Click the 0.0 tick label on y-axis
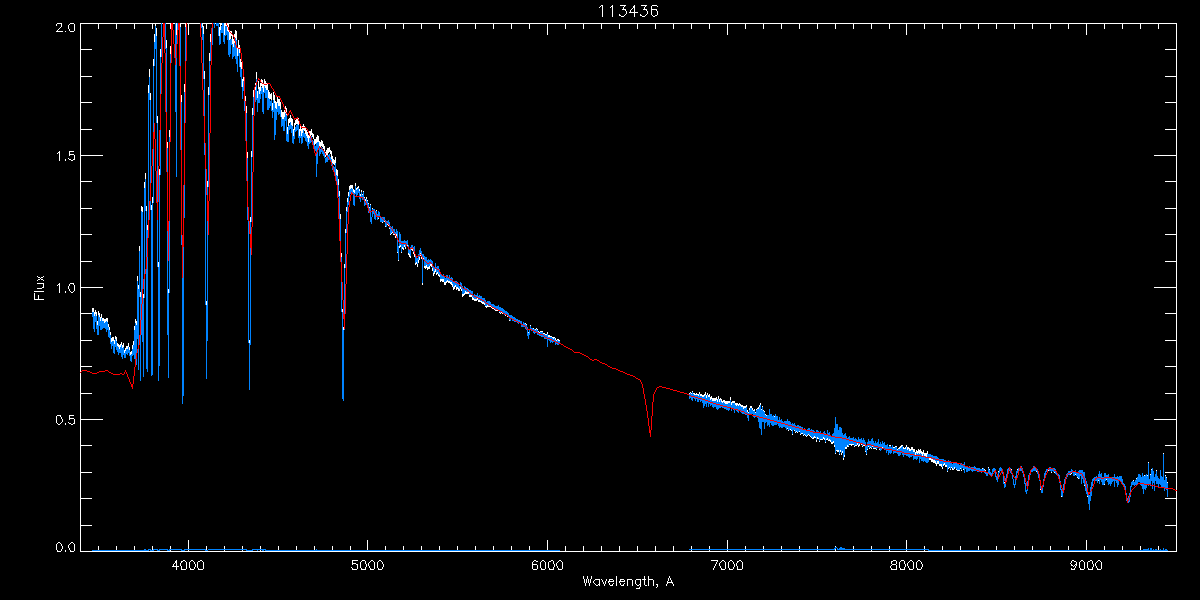The width and height of the screenshot is (1200, 600). click(x=65, y=547)
